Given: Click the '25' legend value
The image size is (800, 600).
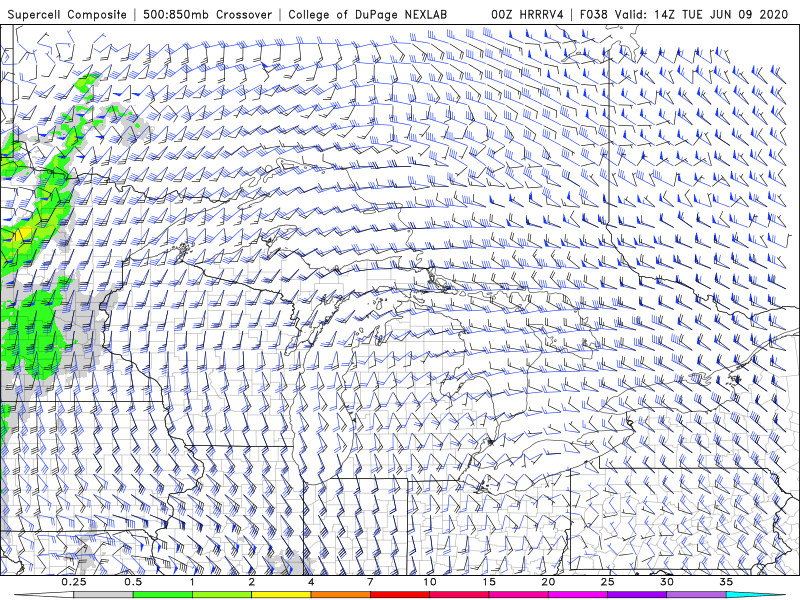Looking at the screenshot, I should [x=607, y=582].
